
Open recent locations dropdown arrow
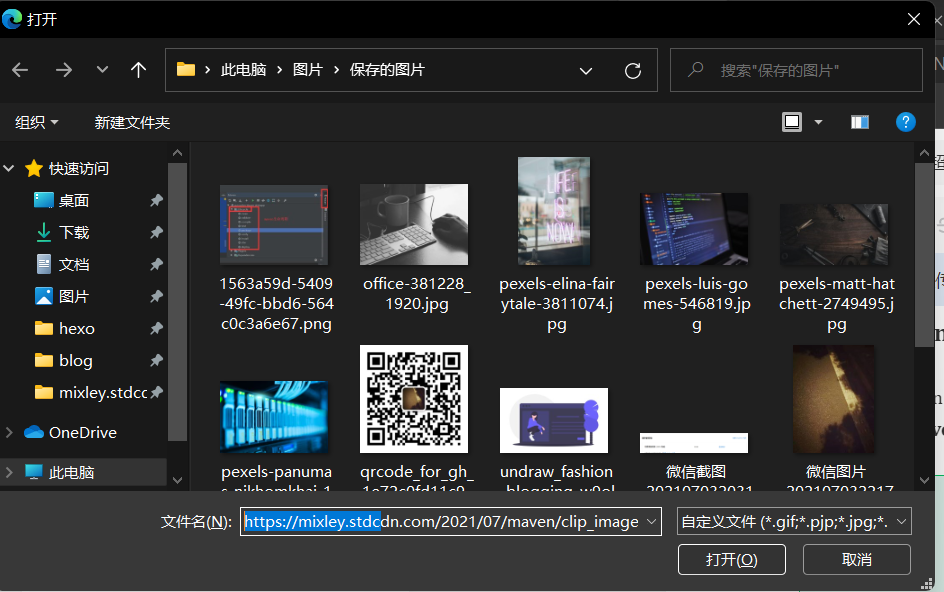[x=102, y=70]
